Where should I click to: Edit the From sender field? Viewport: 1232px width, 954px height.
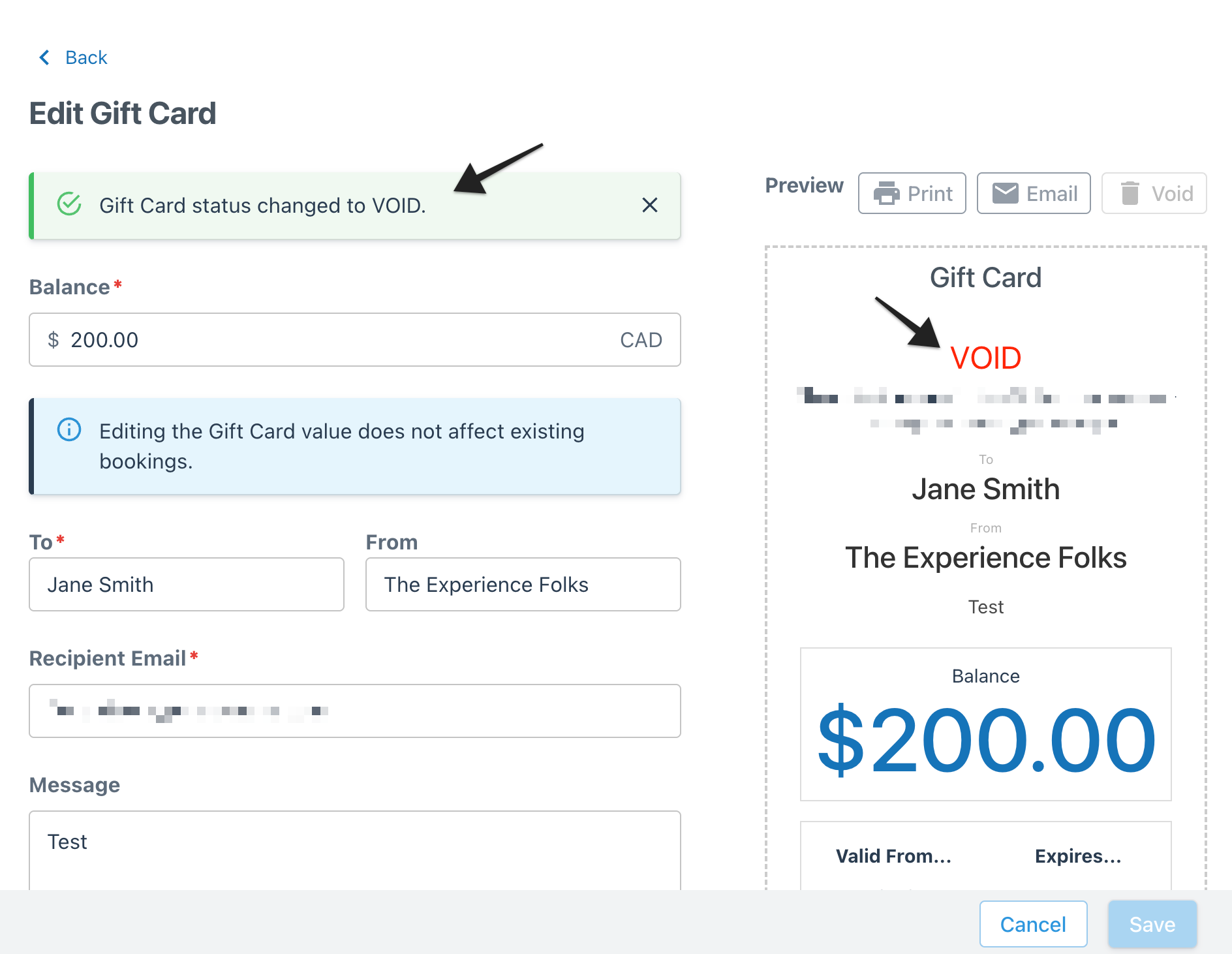coord(523,584)
